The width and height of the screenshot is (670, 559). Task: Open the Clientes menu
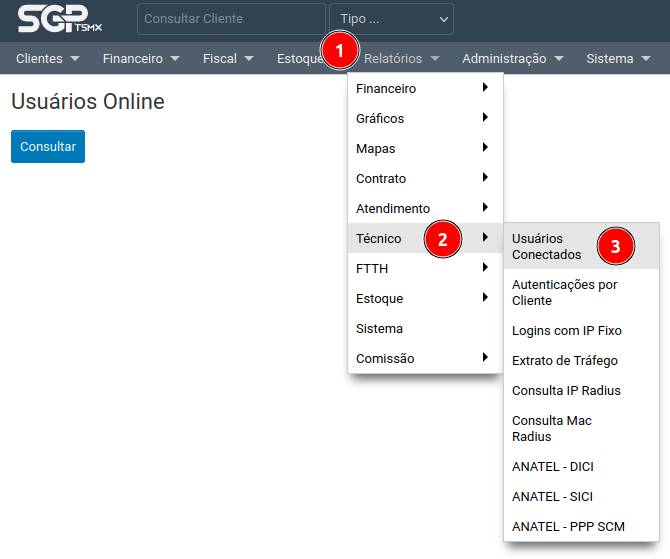point(47,59)
